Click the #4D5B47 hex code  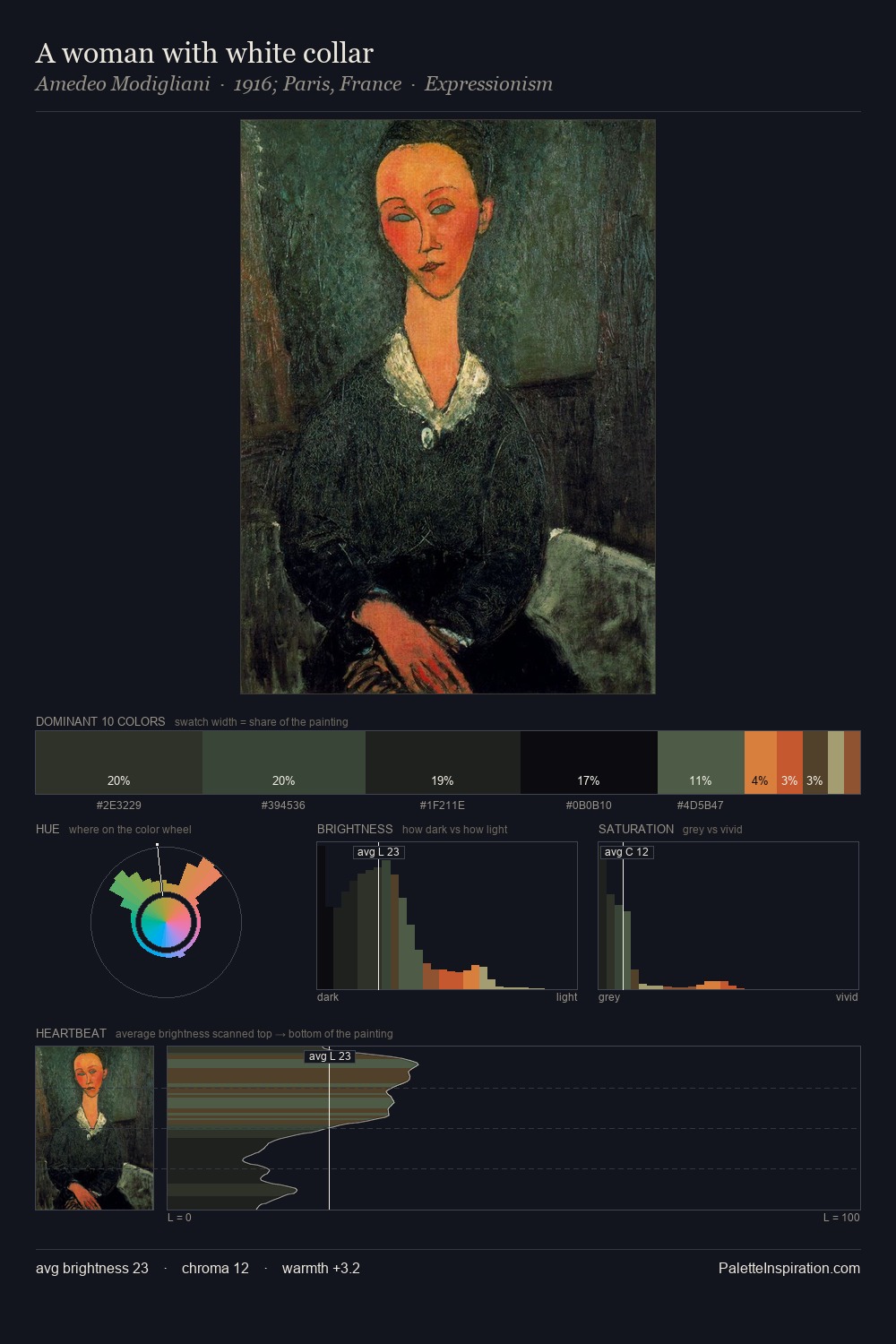click(701, 806)
